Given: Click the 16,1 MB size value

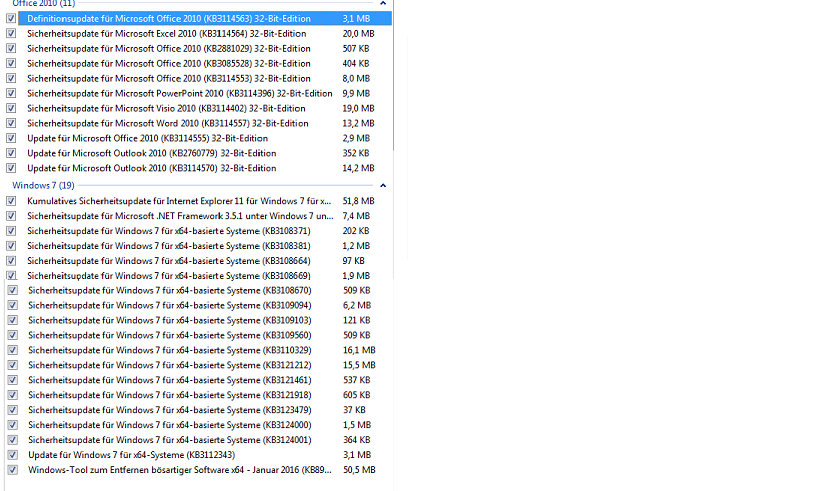Looking at the screenshot, I should tap(359, 350).
